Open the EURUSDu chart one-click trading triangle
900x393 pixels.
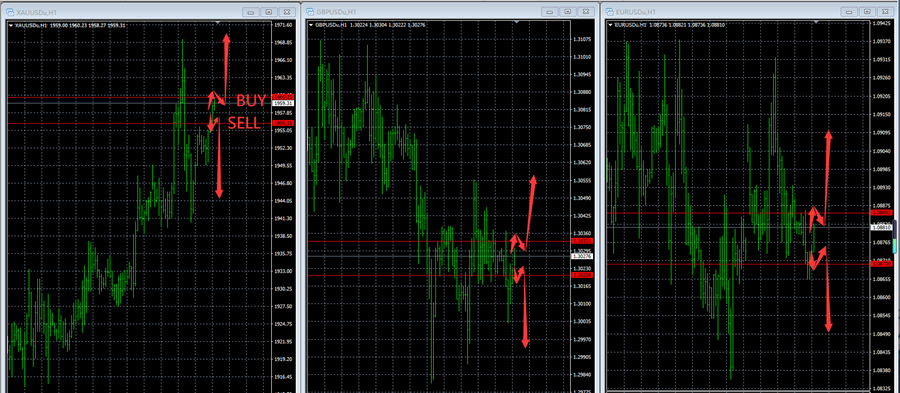tap(610, 25)
